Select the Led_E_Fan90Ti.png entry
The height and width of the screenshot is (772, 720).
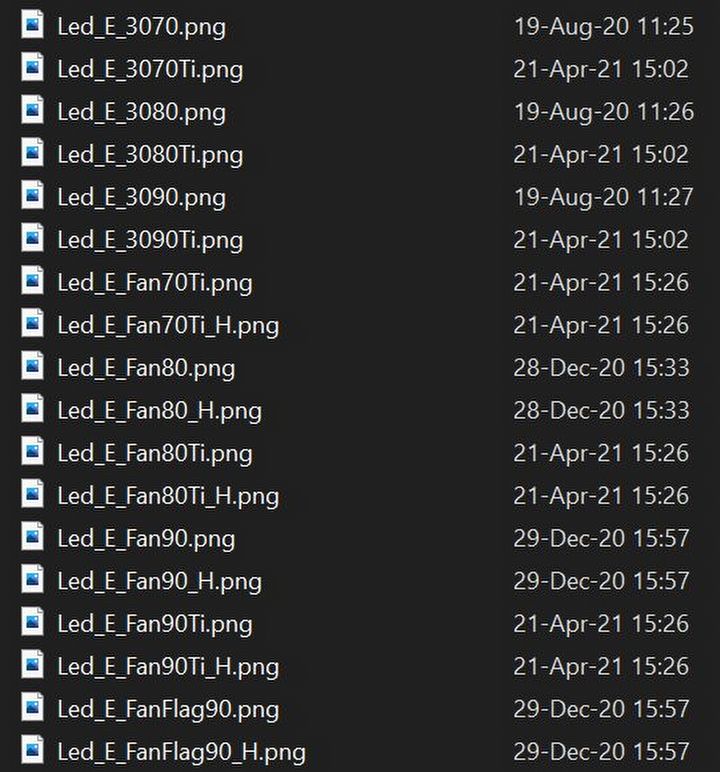click(155, 625)
